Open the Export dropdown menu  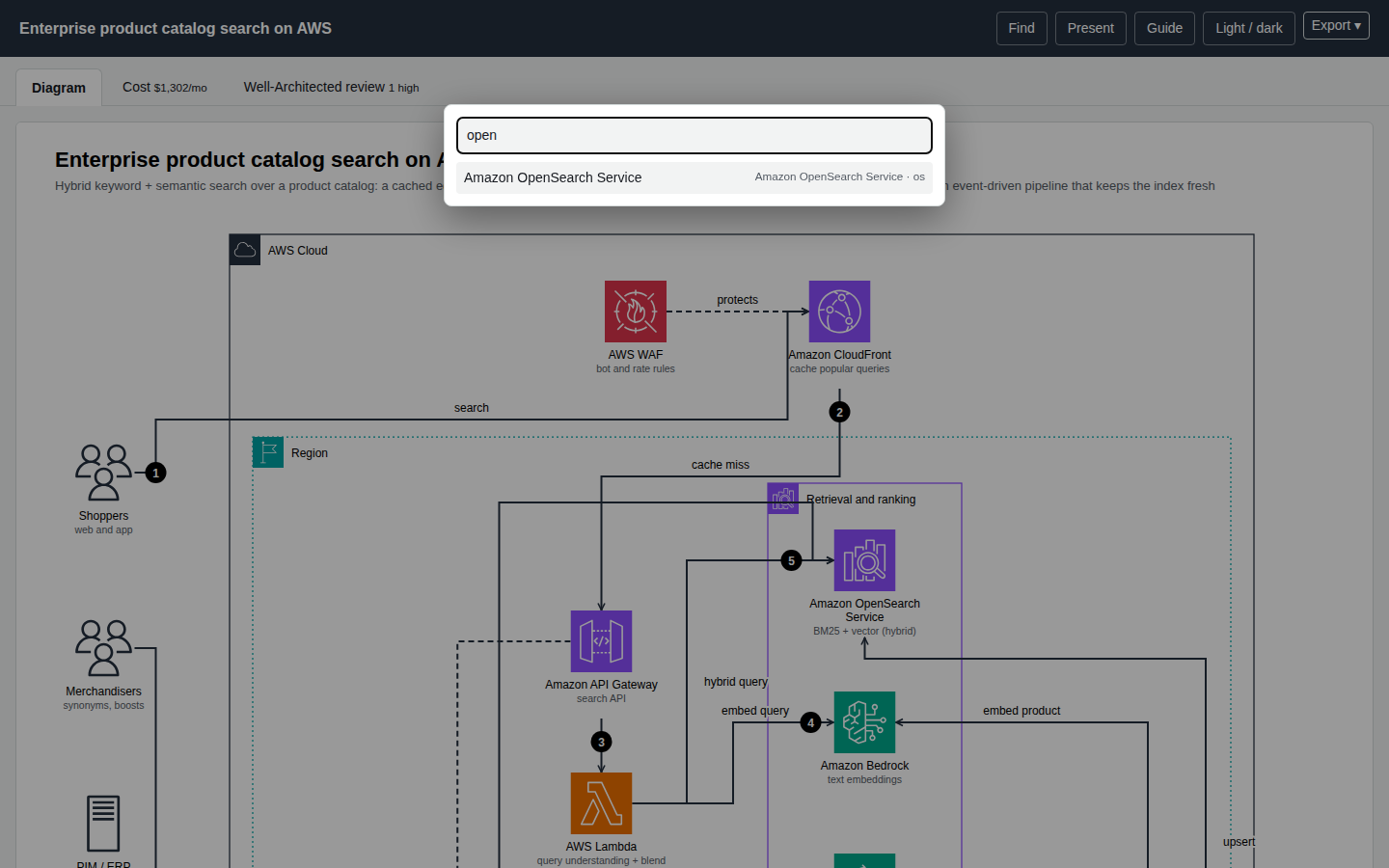click(1336, 25)
